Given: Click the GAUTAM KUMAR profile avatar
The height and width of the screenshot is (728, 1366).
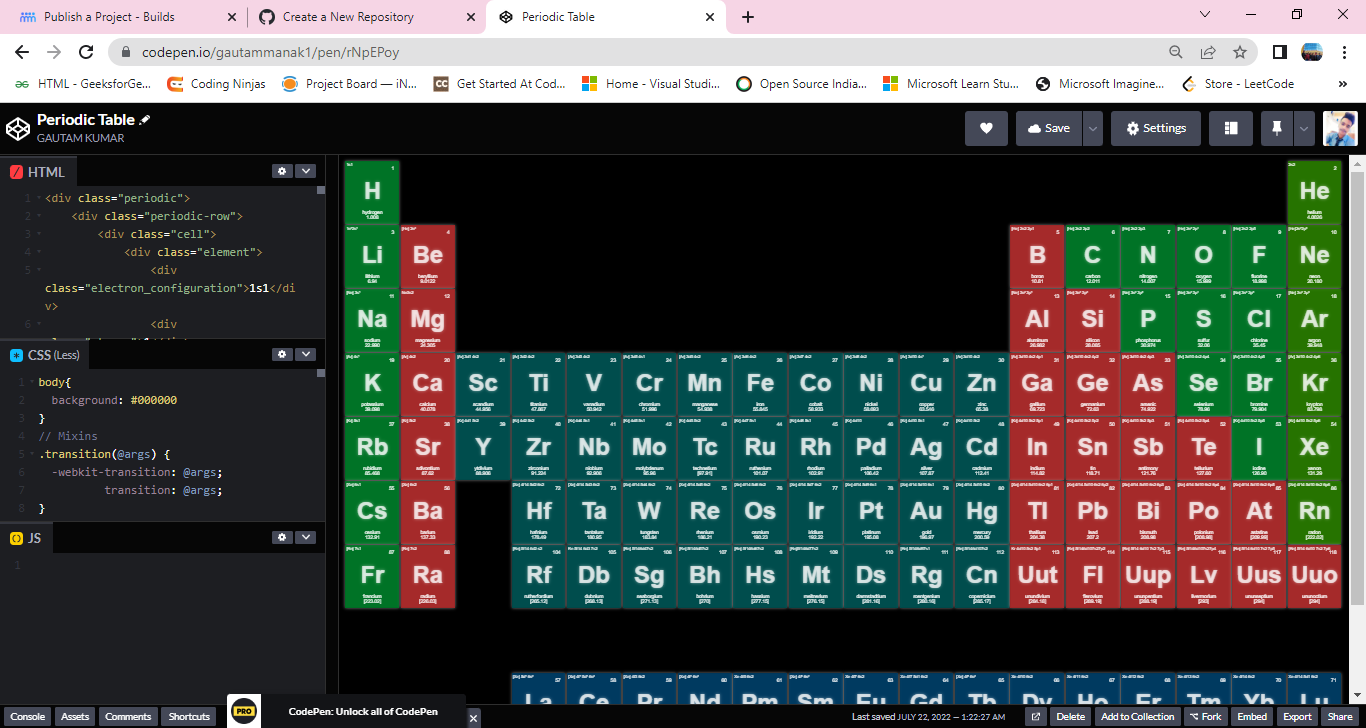Looking at the screenshot, I should 1339,128.
